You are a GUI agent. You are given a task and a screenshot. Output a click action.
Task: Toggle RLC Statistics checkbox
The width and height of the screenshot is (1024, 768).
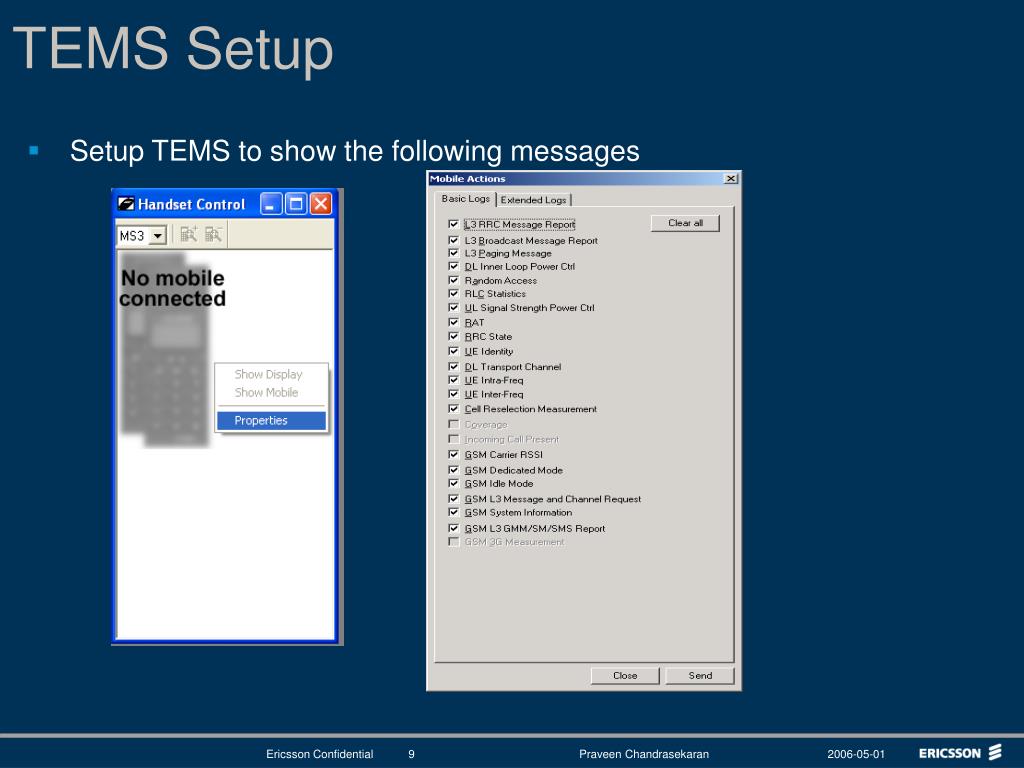coord(453,294)
